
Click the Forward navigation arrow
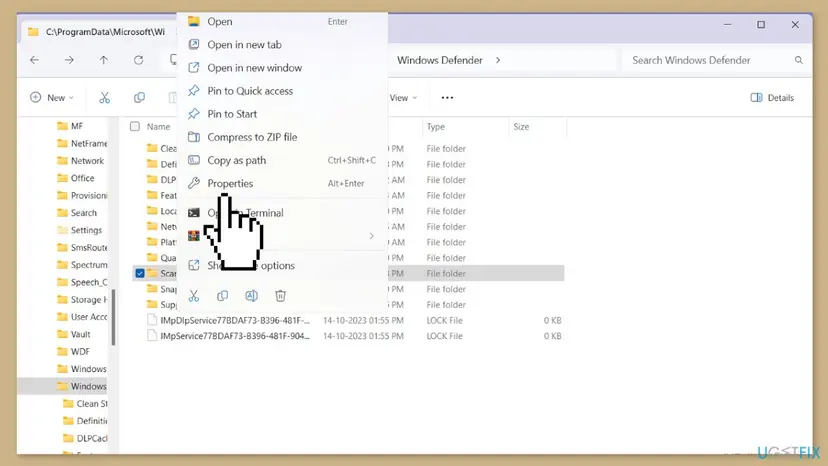pyautogui.click(x=69, y=60)
